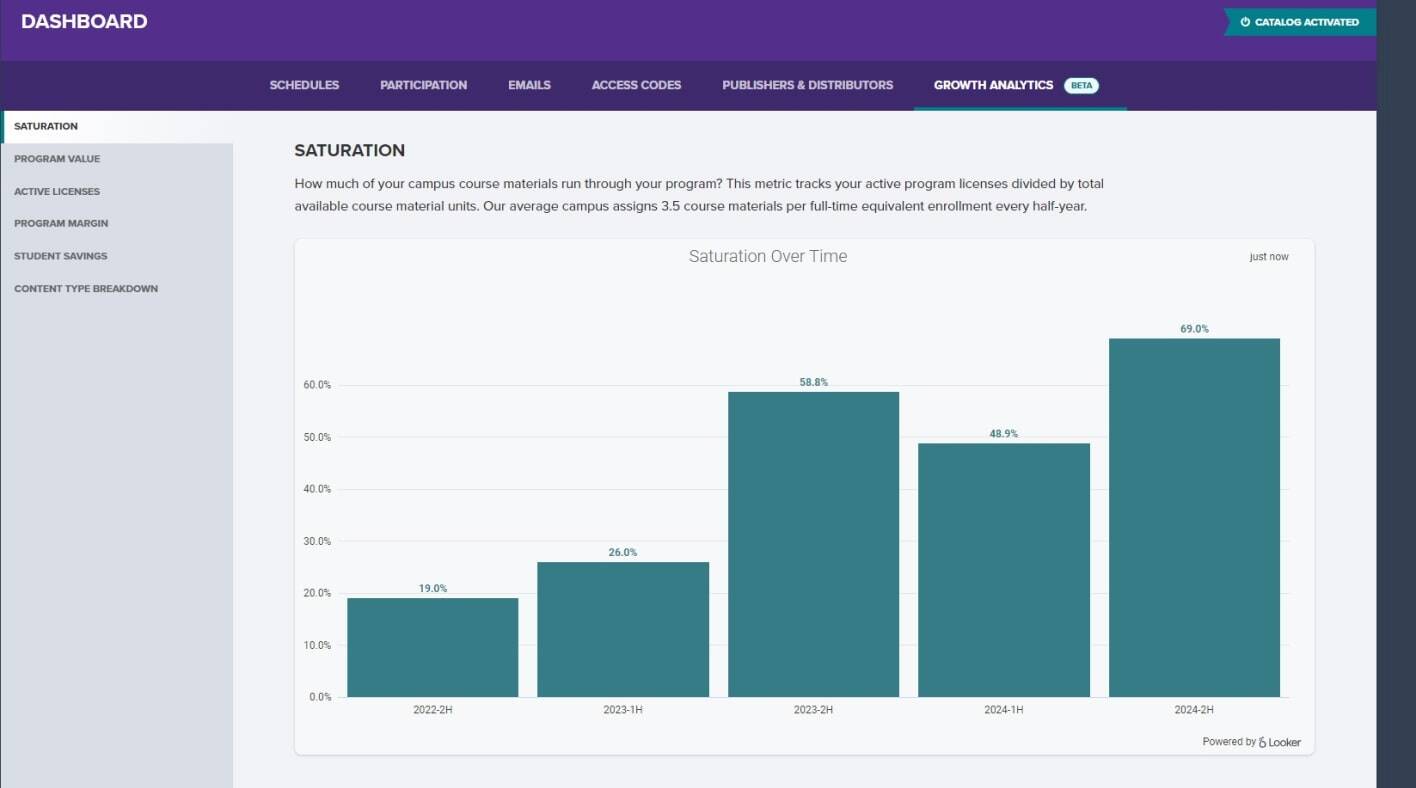The image size is (1416, 788).
Task: Click the power icon in Catalog Activated badge
Action: 1245,22
